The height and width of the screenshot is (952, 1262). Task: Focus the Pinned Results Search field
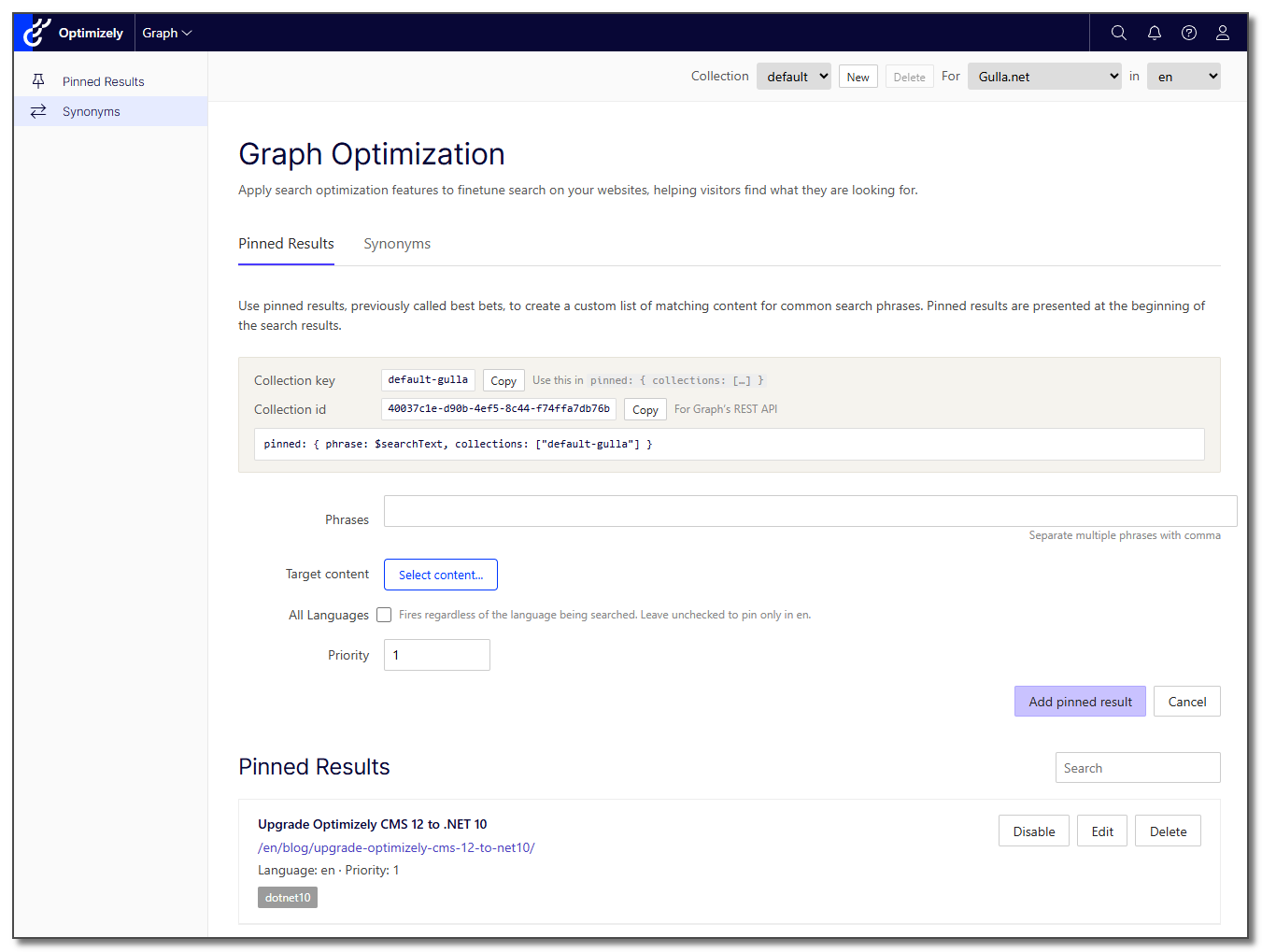[x=1138, y=768]
